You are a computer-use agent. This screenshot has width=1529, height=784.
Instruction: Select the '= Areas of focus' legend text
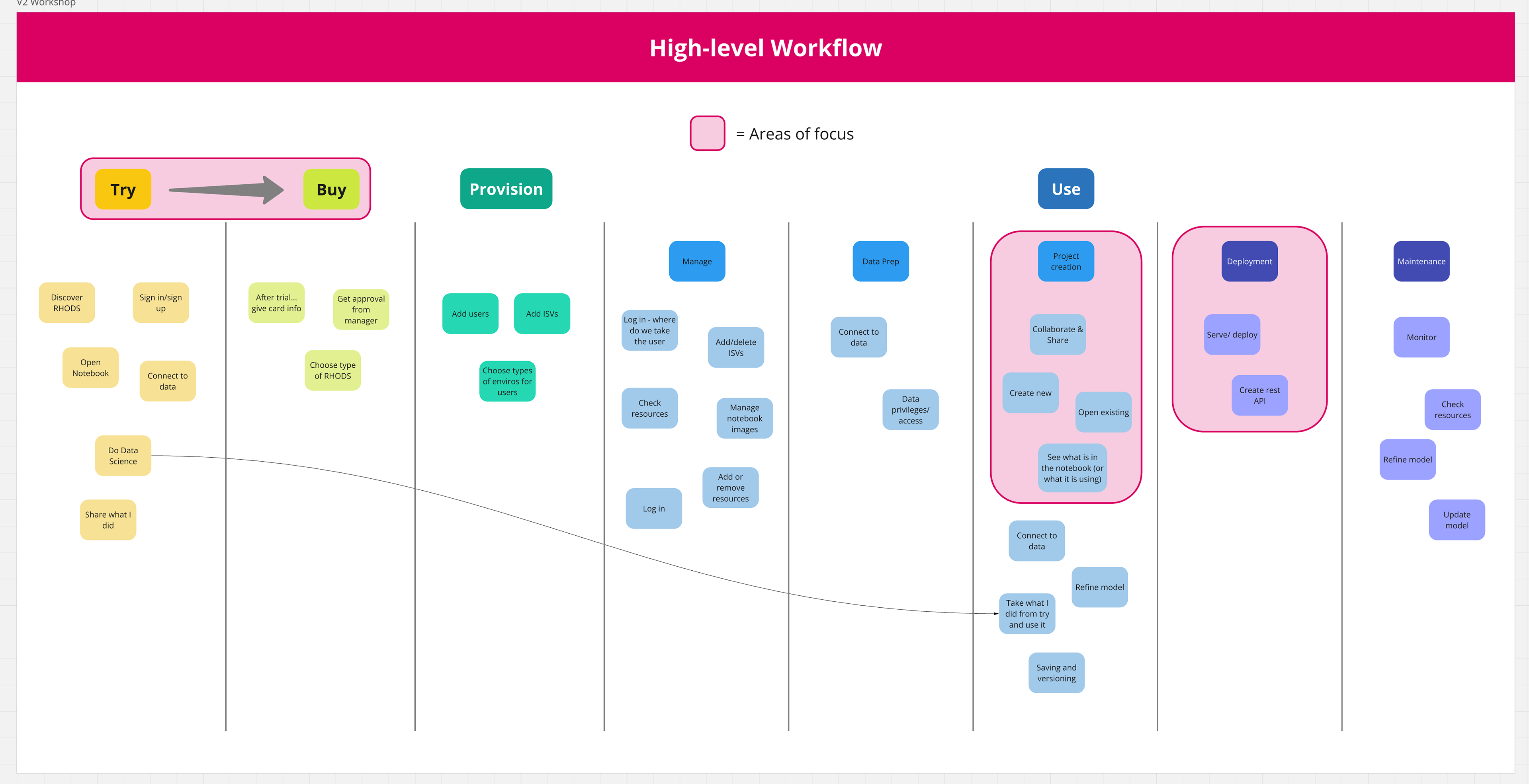[795, 134]
